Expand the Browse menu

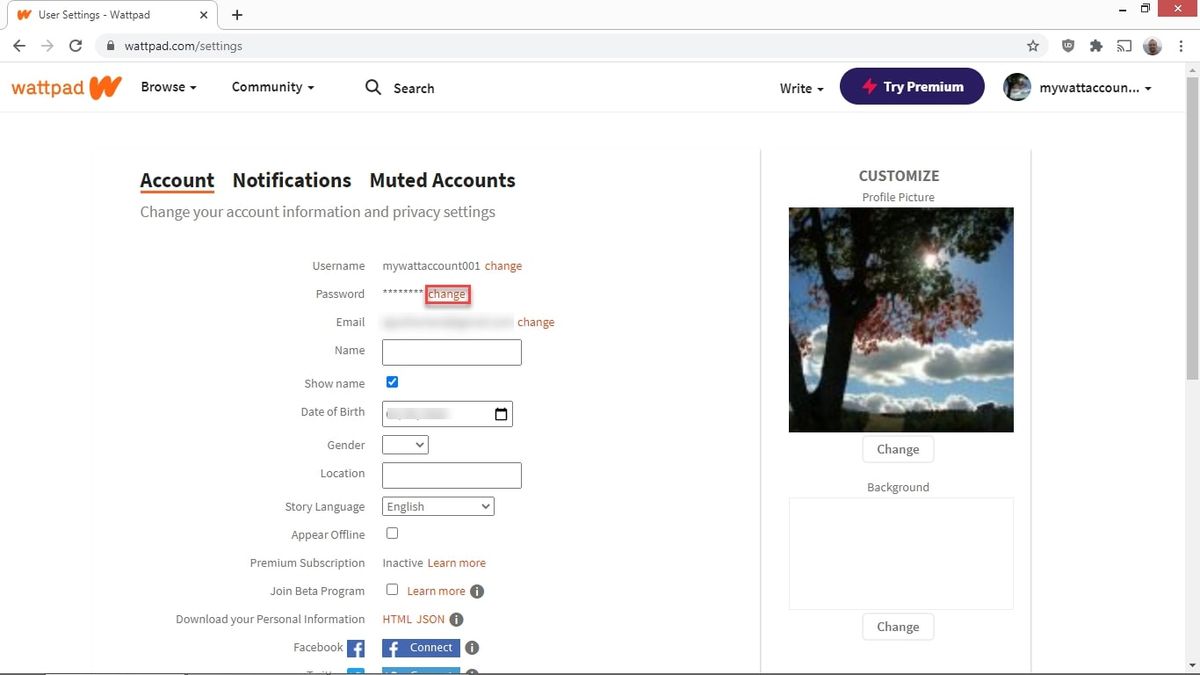pyautogui.click(x=167, y=87)
